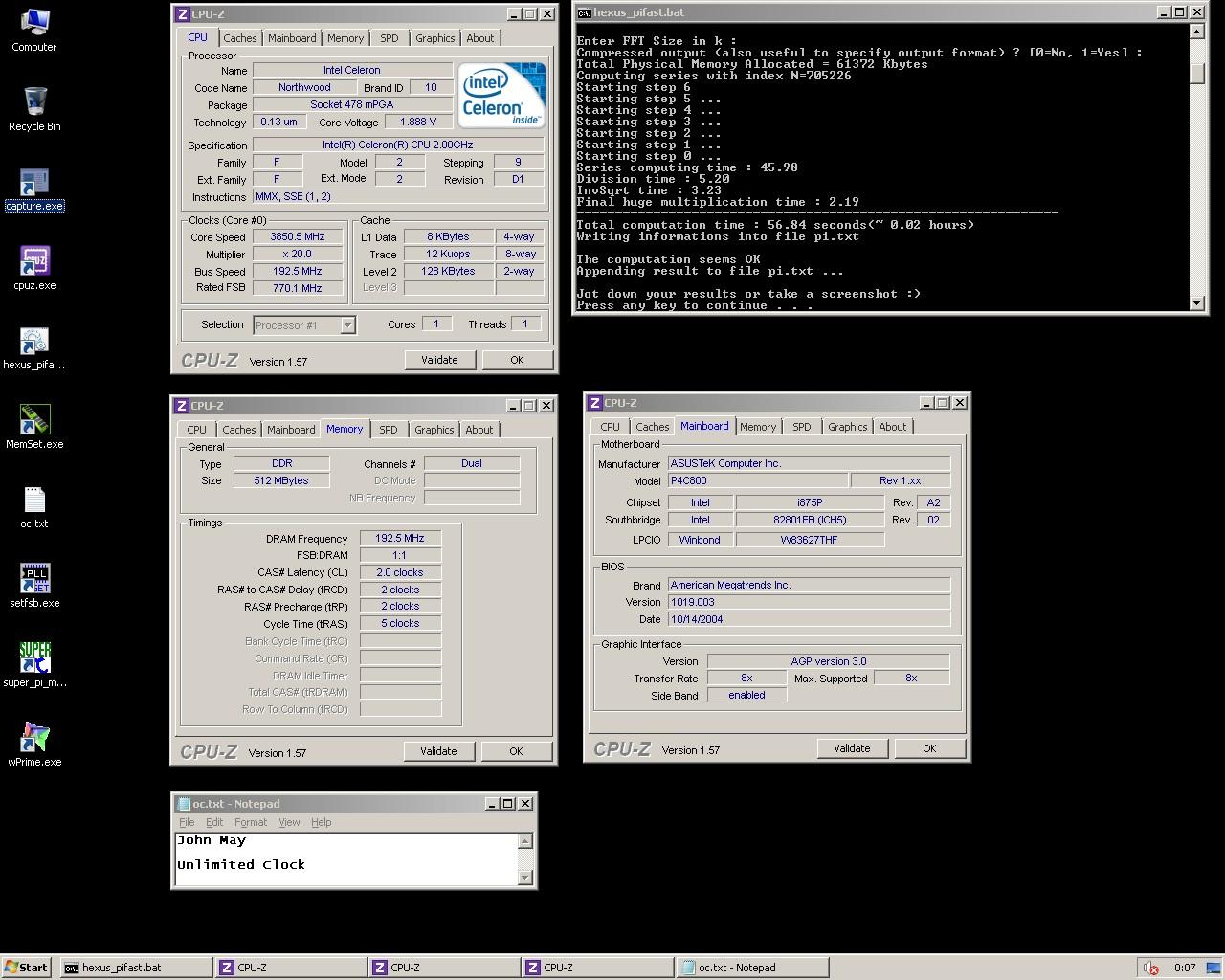Screen dimensions: 1225x980
Task: Open Caches tab in Mainboard CPU-Z window
Action: click(652, 427)
